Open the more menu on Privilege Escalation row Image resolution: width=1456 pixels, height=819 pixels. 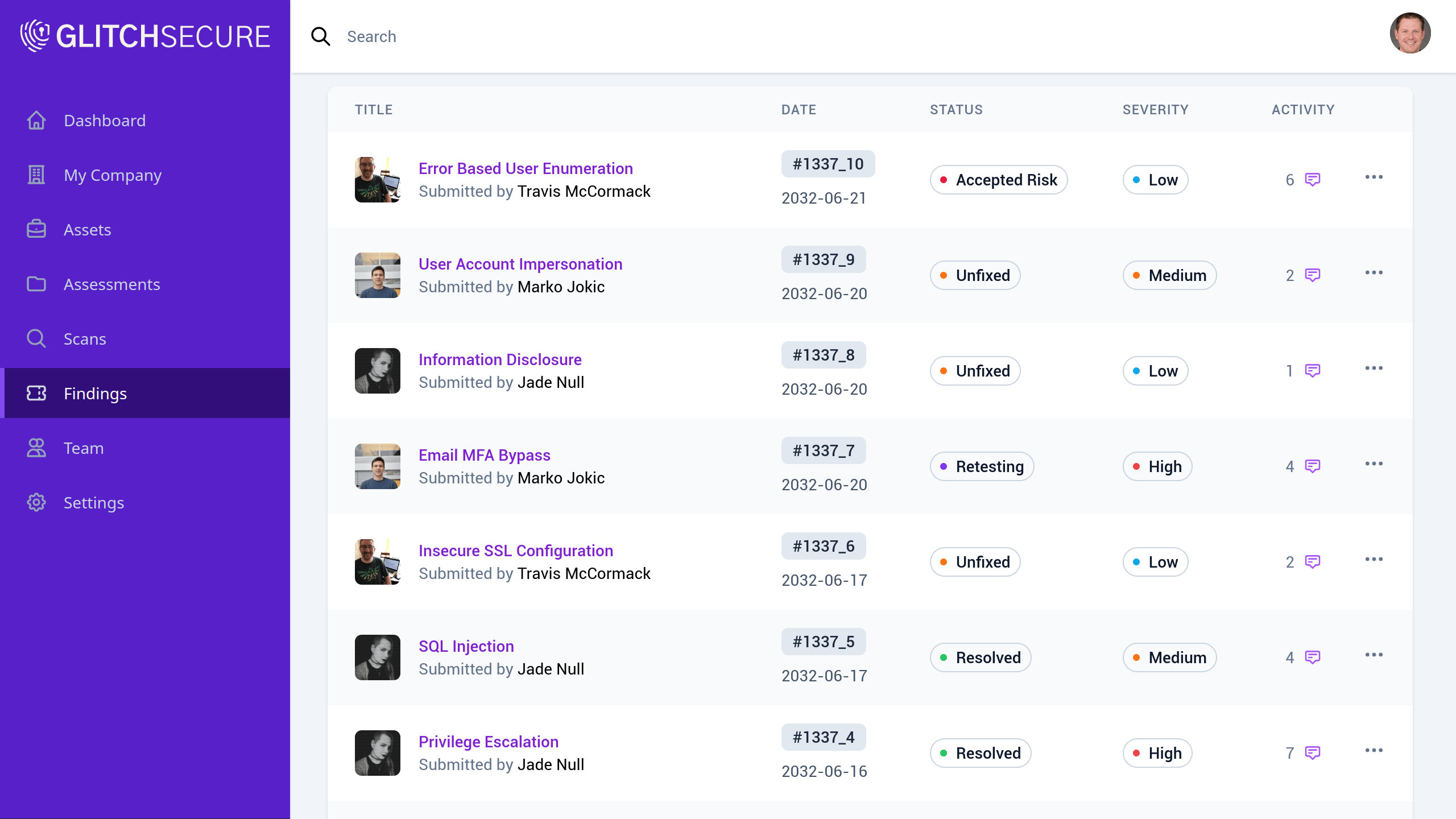pos(1374,751)
